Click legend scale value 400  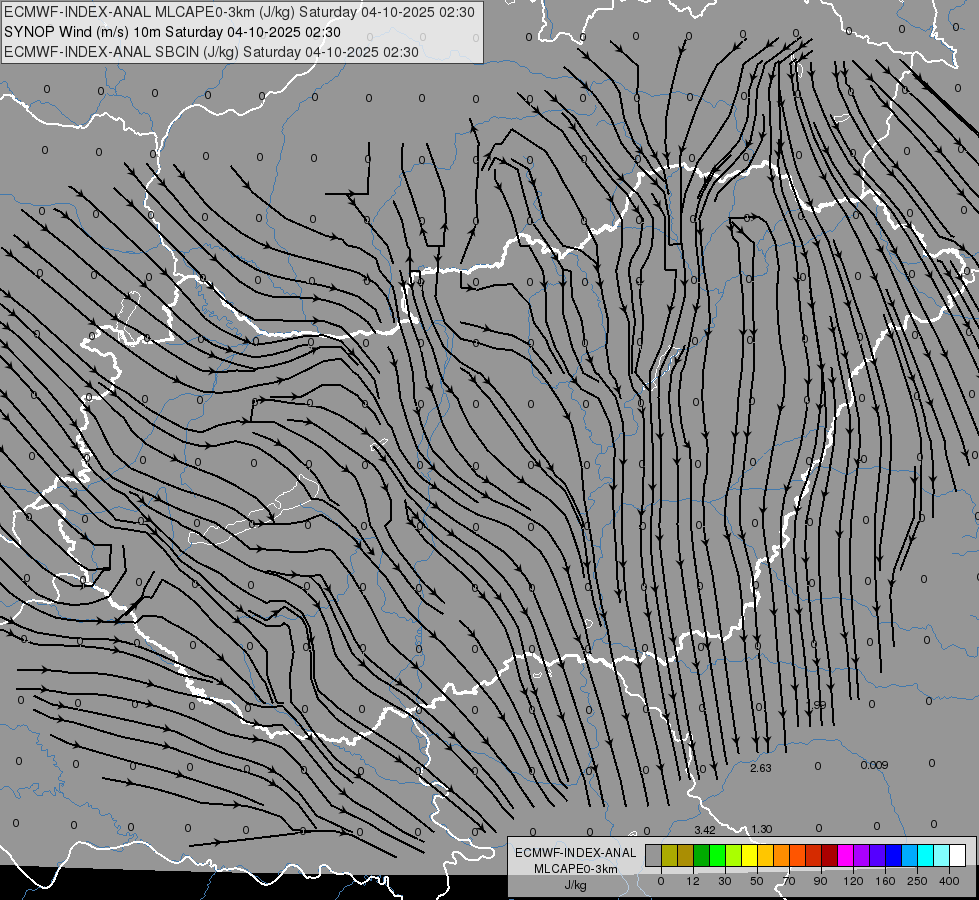[949, 881]
